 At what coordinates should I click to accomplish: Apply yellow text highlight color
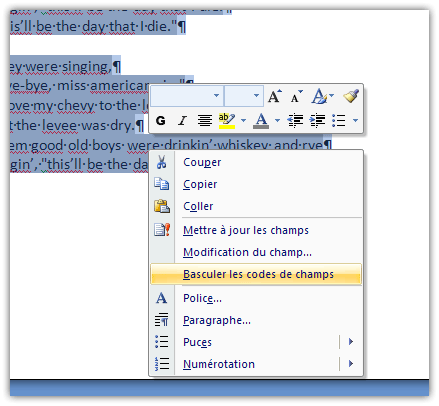(x=227, y=120)
